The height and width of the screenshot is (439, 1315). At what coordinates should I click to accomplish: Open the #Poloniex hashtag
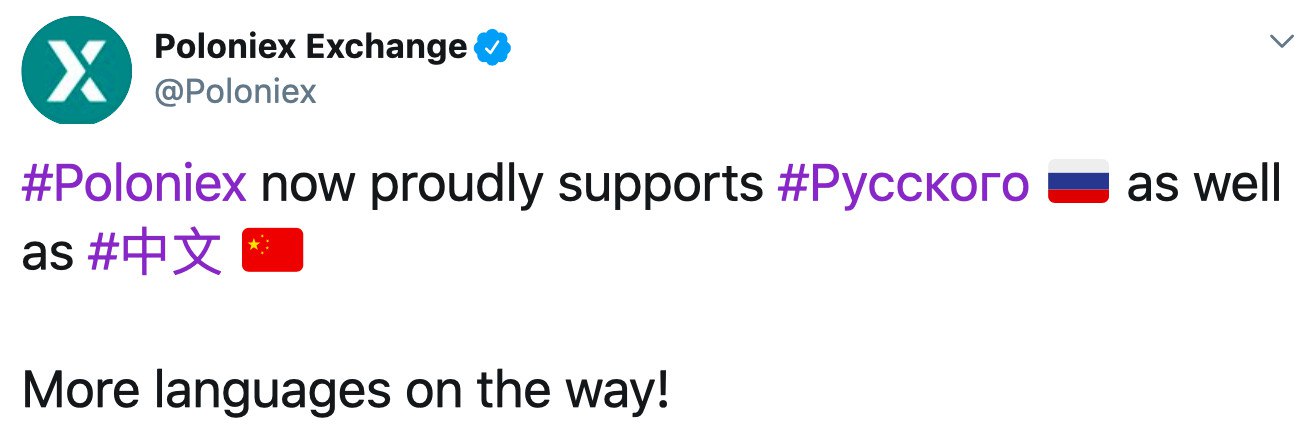coord(134,185)
